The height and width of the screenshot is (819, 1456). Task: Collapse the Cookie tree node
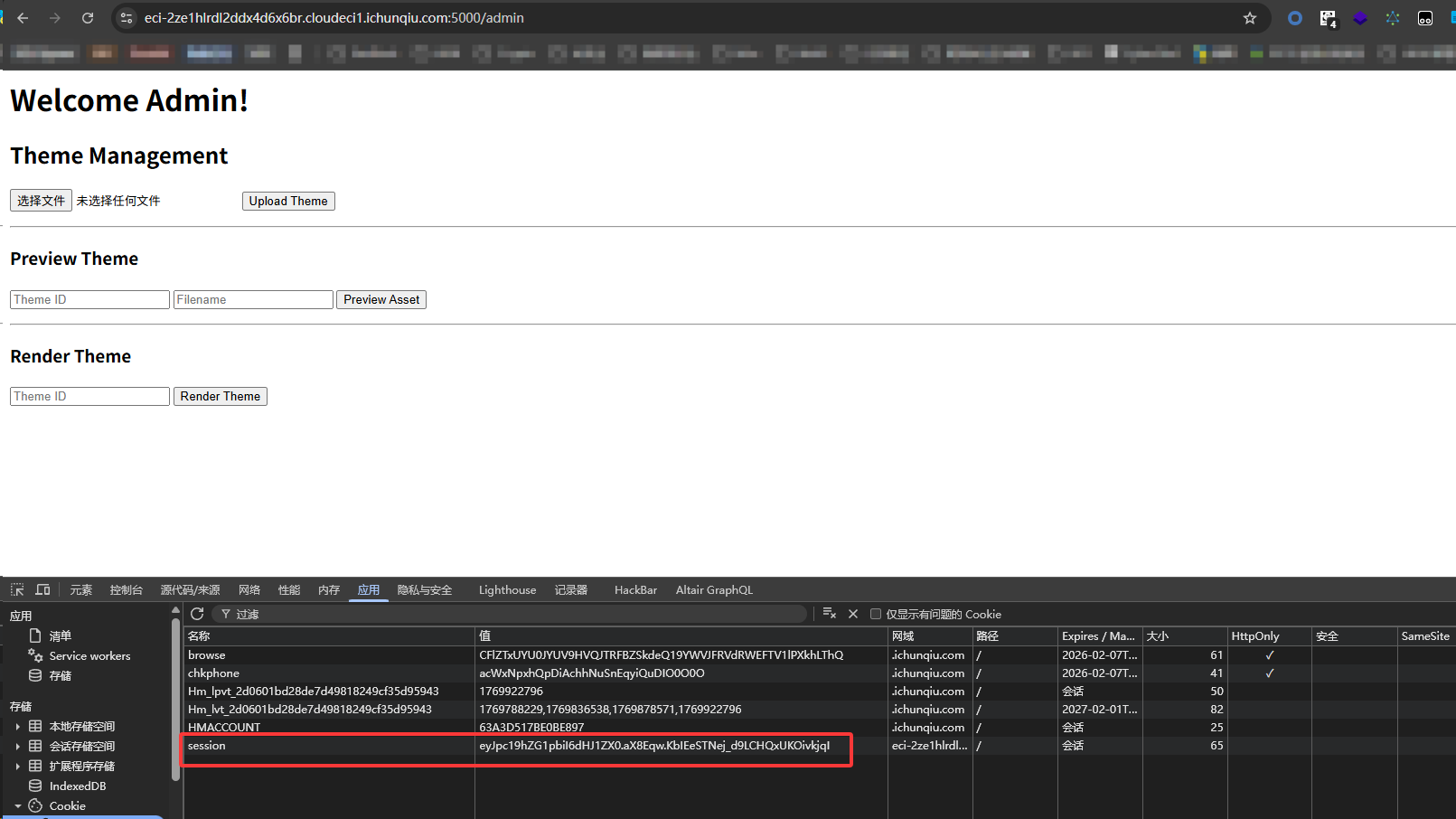click(x=17, y=806)
